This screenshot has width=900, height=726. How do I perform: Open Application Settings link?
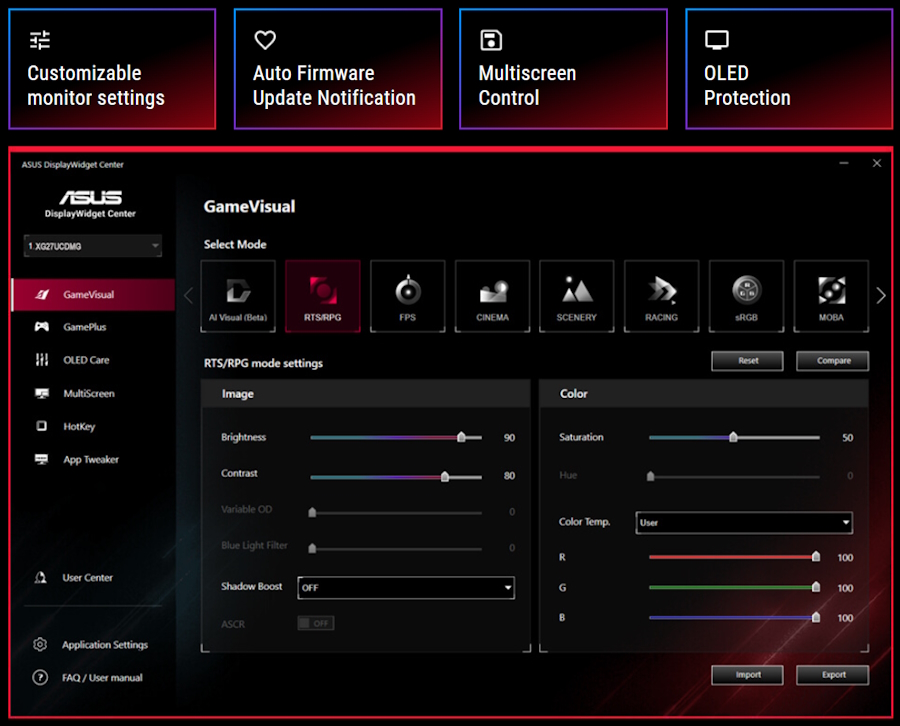coord(105,645)
